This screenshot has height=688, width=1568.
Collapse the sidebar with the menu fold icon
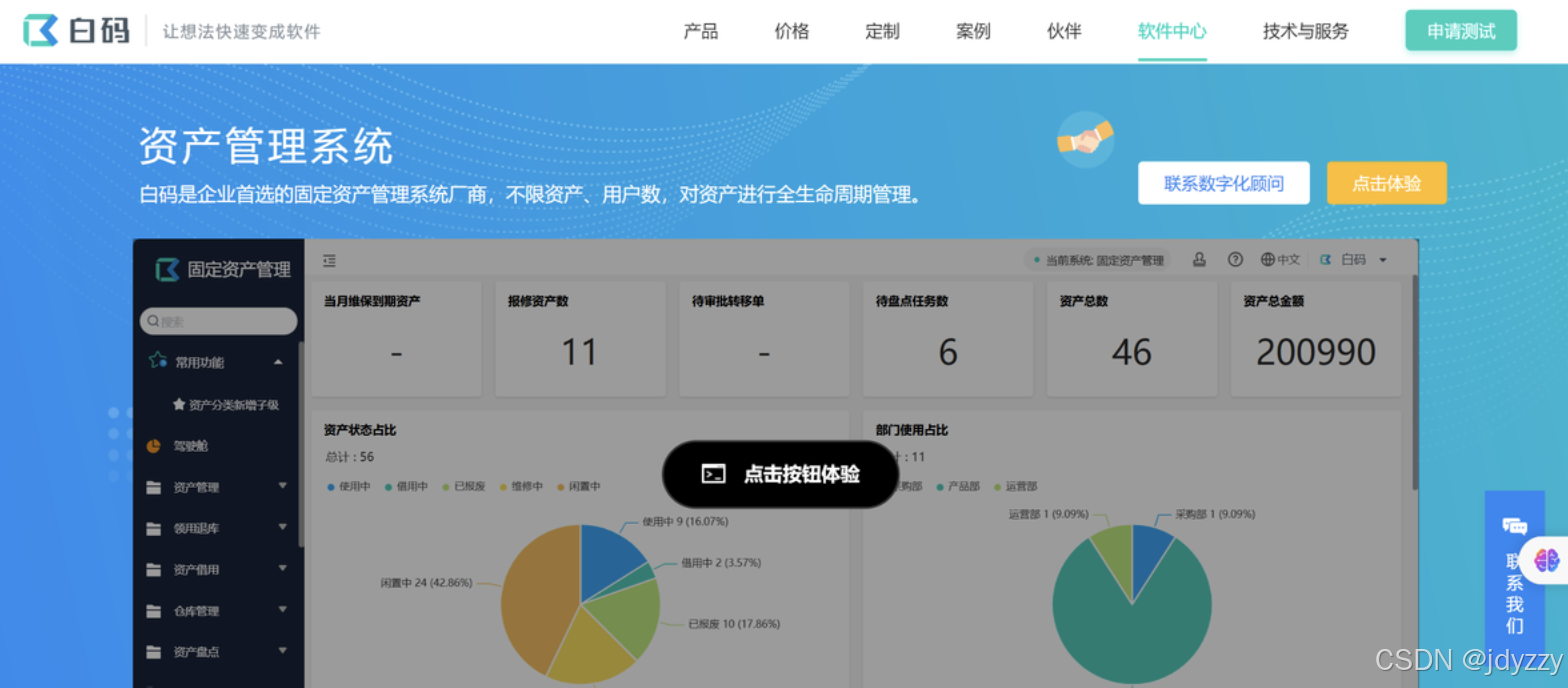329,261
